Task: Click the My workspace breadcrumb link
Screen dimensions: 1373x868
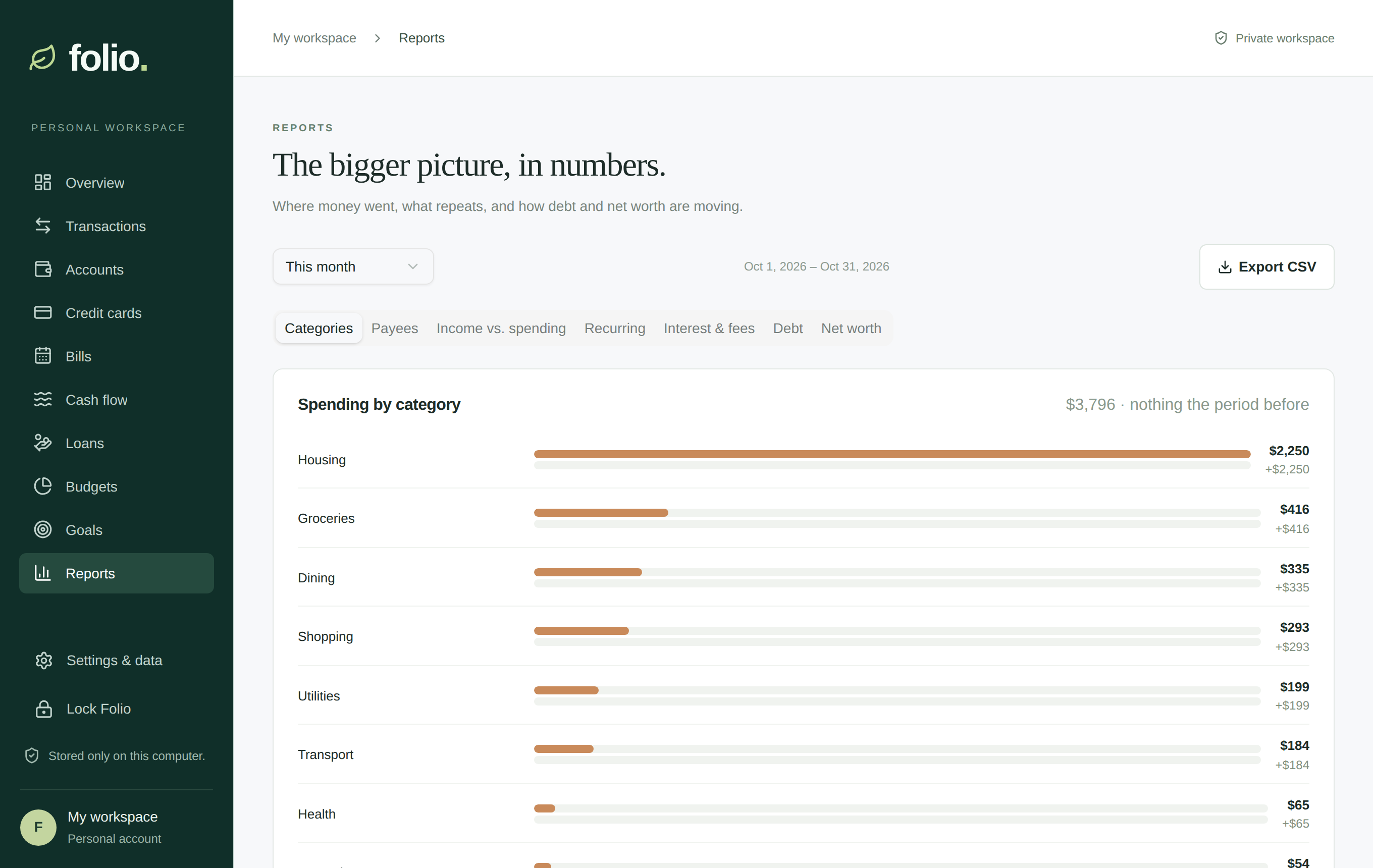Action: (x=314, y=38)
